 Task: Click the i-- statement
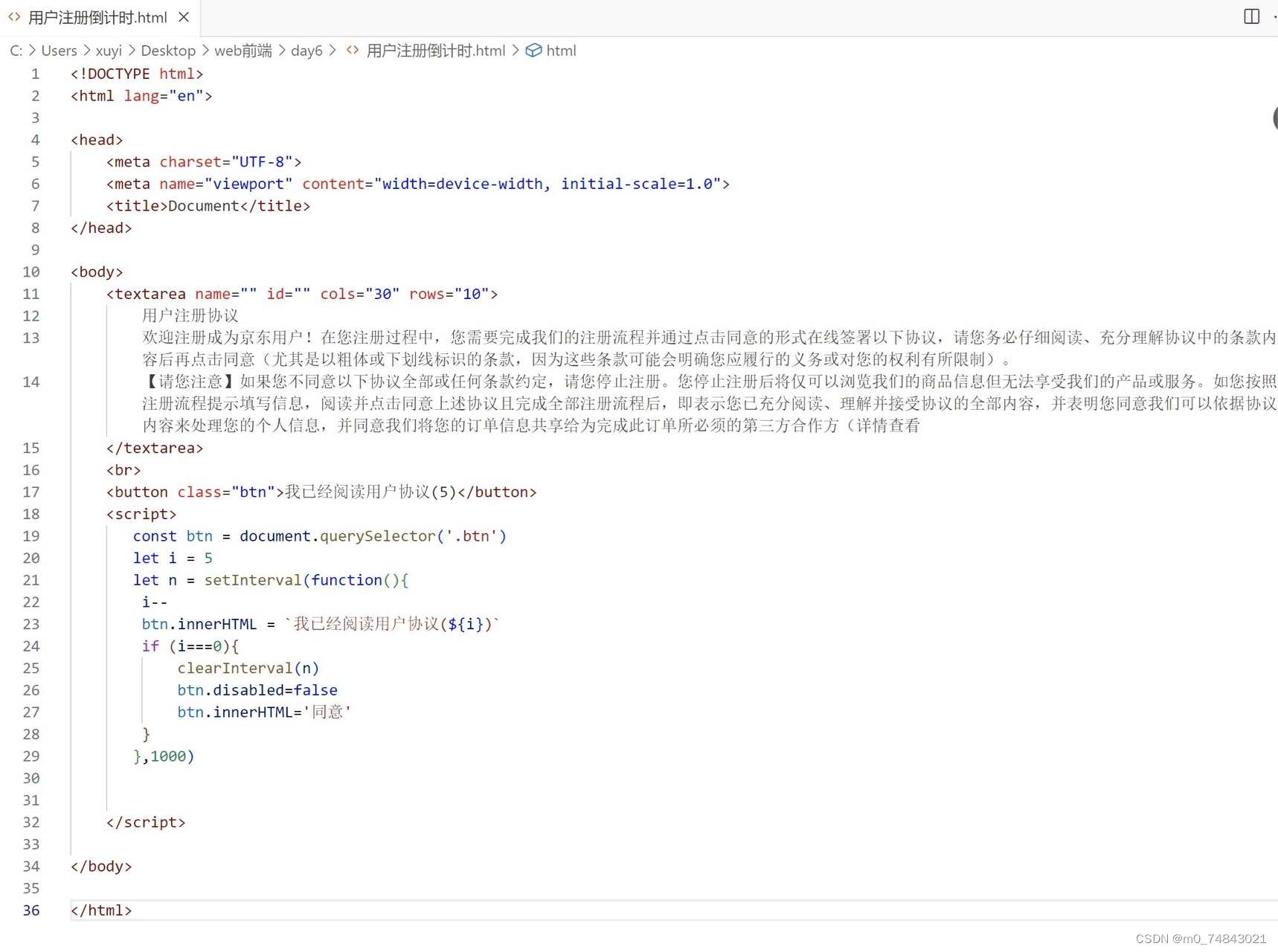pos(155,602)
